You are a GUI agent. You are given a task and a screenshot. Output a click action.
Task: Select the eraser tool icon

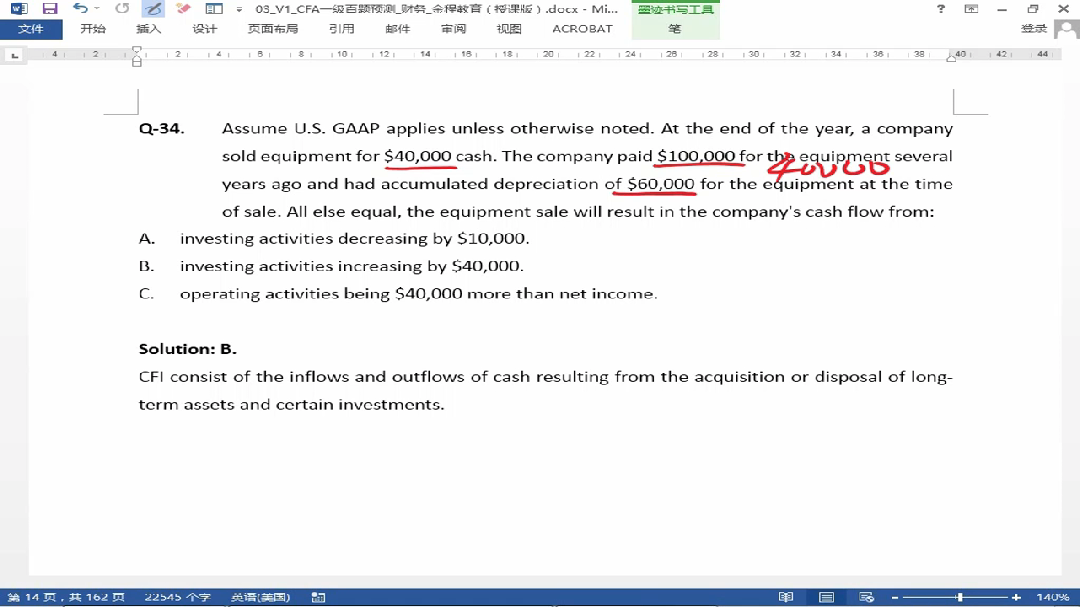(183, 9)
